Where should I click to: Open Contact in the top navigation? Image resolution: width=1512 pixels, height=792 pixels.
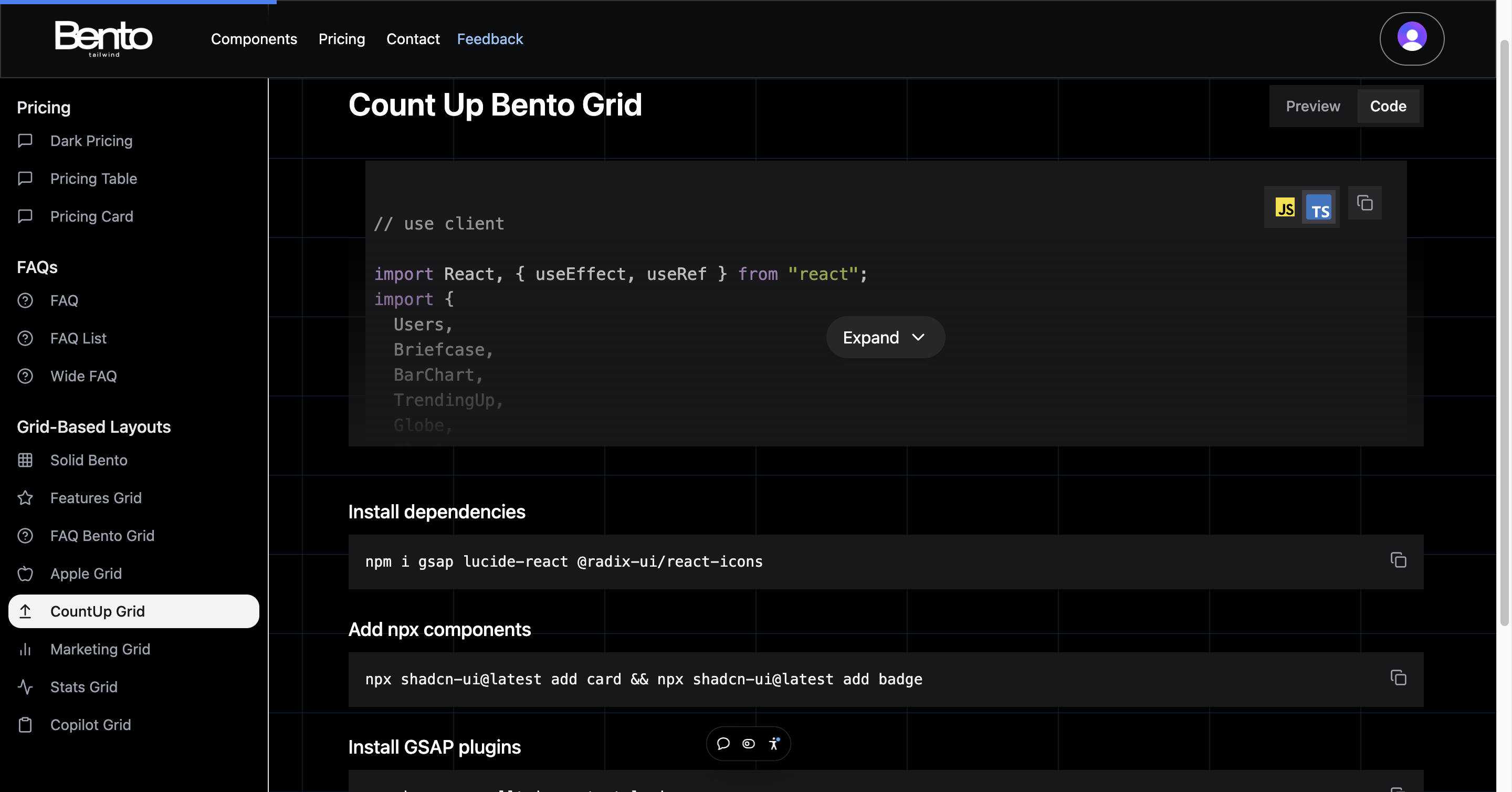tap(413, 39)
